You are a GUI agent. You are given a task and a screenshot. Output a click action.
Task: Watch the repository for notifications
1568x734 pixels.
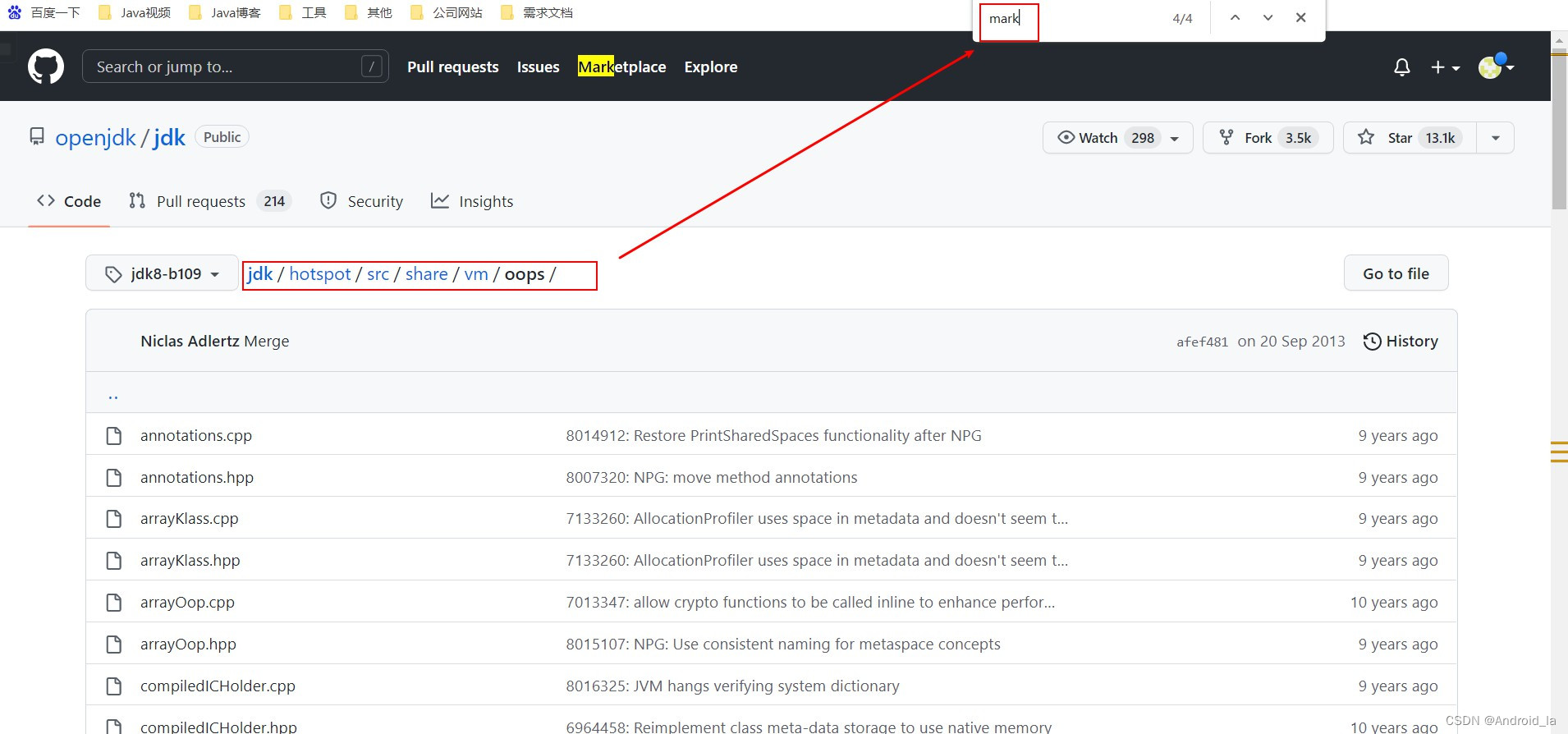(1098, 138)
